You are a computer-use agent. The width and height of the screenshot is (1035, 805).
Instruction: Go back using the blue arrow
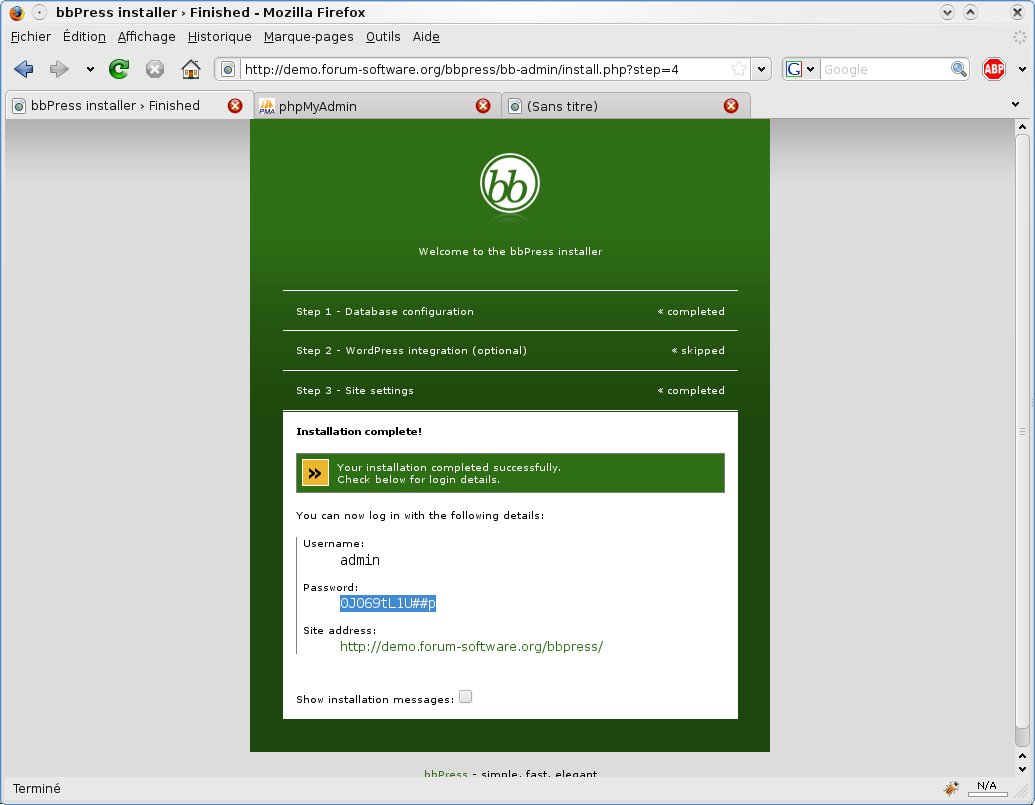[24, 69]
